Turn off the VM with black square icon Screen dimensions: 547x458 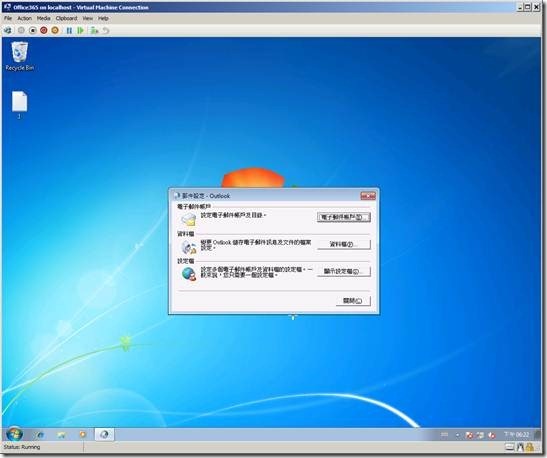[x=32, y=31]
